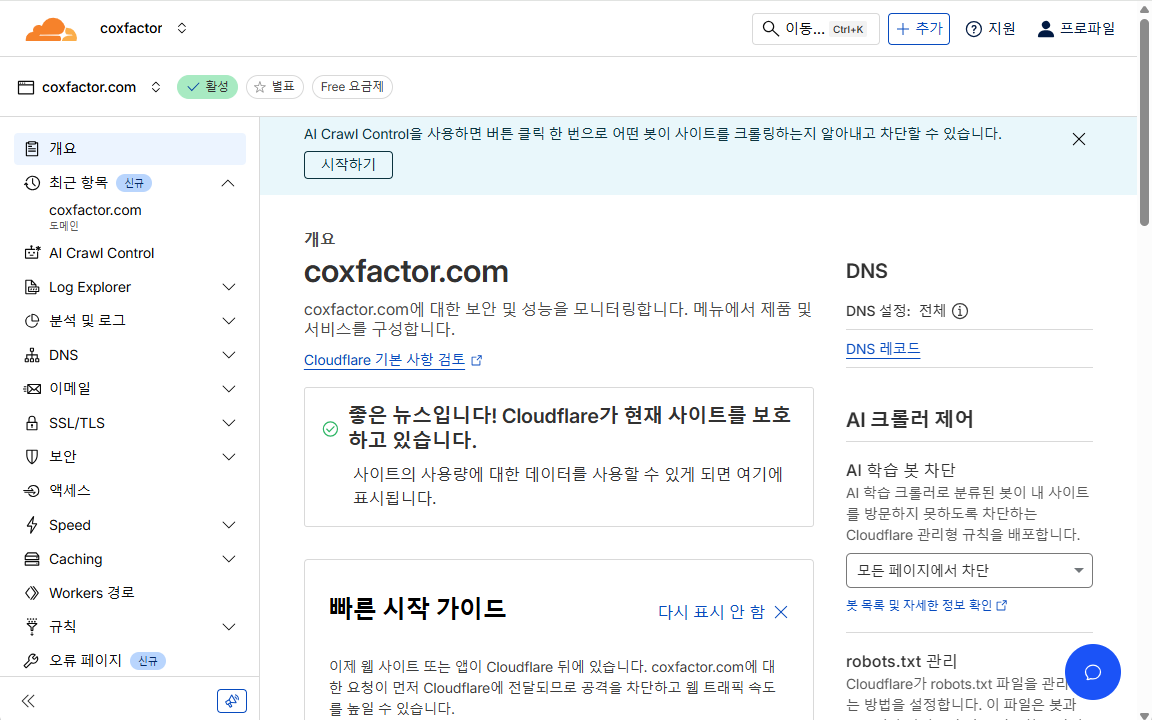Expand 이메일 sidebar chevron

[228, 389]
